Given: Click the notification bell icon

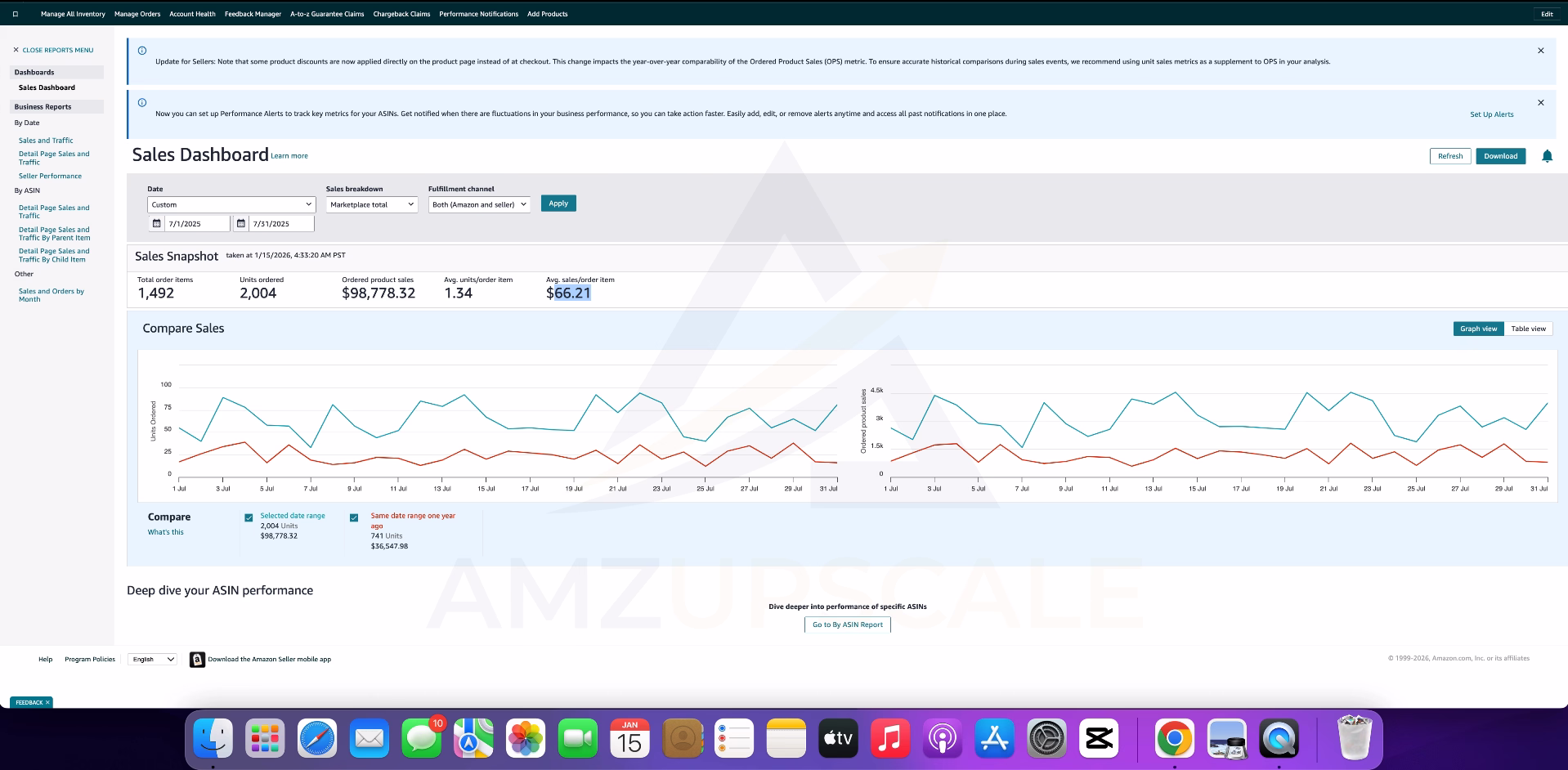Looking at the screenshot, I should (1547, 156).
